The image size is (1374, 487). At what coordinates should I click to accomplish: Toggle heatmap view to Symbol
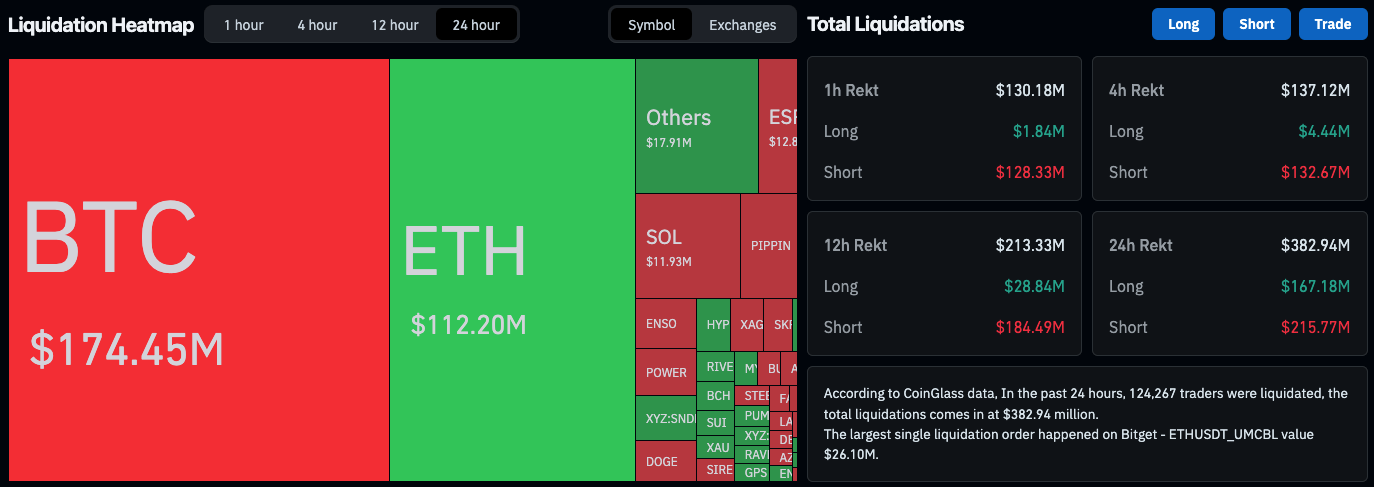651,25
